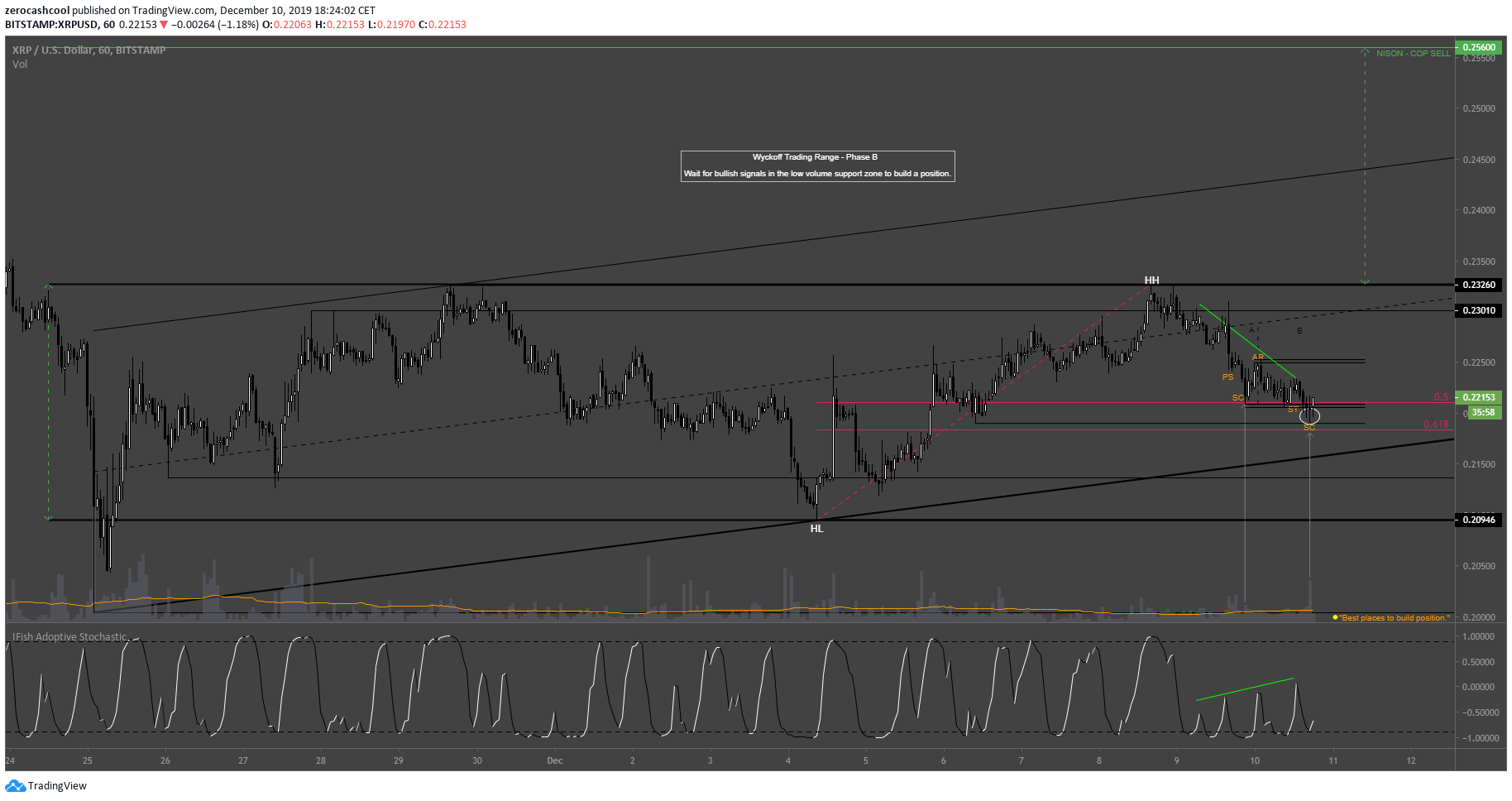Click the '12' label on the date axis

[1411, 760]
